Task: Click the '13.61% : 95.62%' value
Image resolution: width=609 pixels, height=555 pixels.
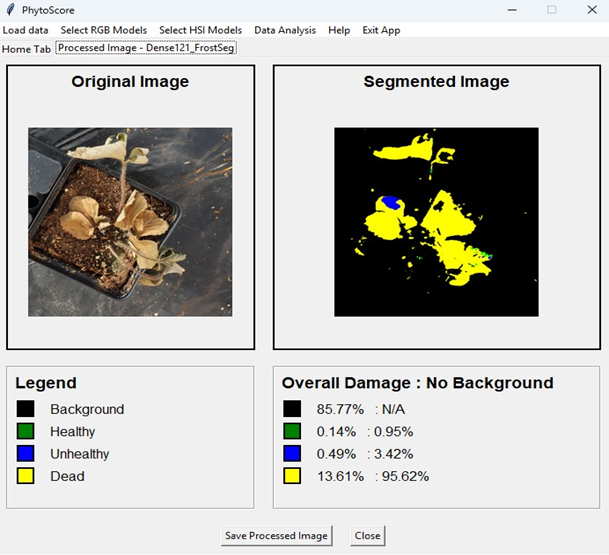Action: click(x=373, y=476)
